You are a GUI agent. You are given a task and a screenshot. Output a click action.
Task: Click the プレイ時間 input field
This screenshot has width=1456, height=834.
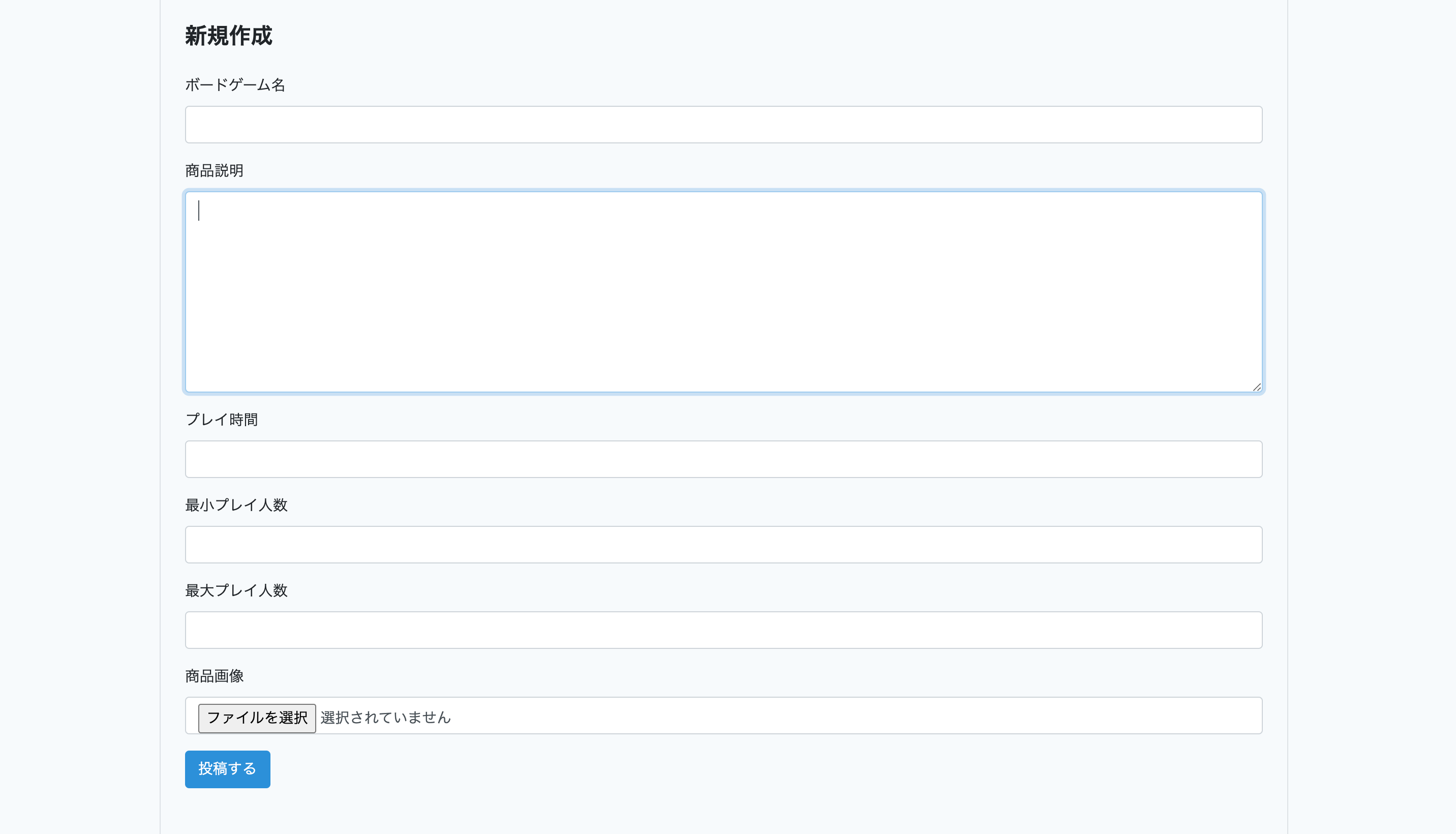(723, 459)
